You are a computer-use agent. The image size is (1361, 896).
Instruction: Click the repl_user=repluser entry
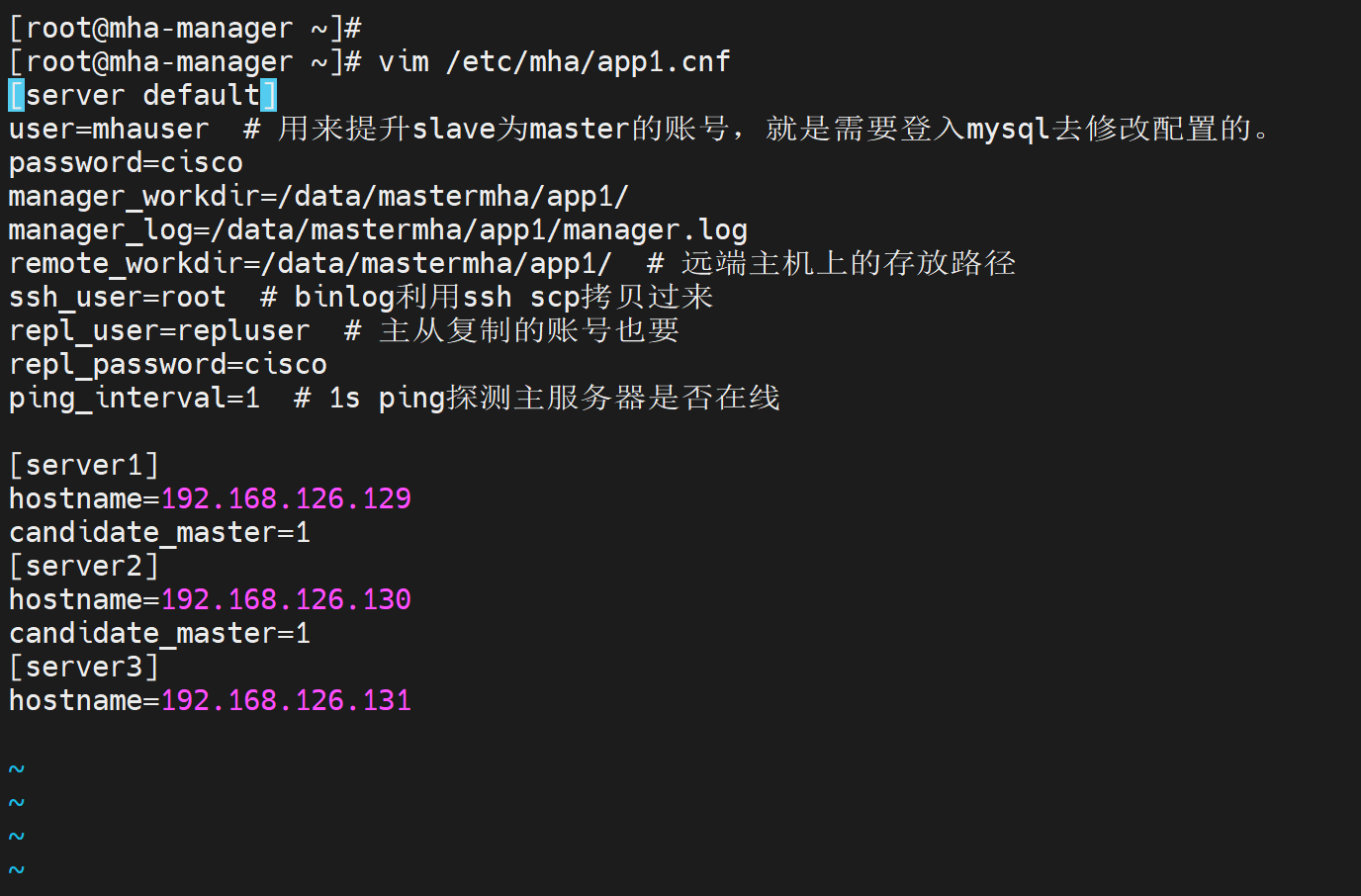[159, 331]
